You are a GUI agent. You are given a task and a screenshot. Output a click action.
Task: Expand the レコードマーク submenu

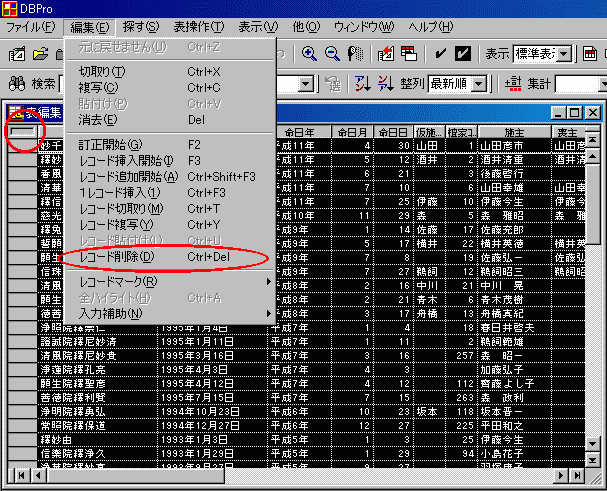click(x=170, y=282)
